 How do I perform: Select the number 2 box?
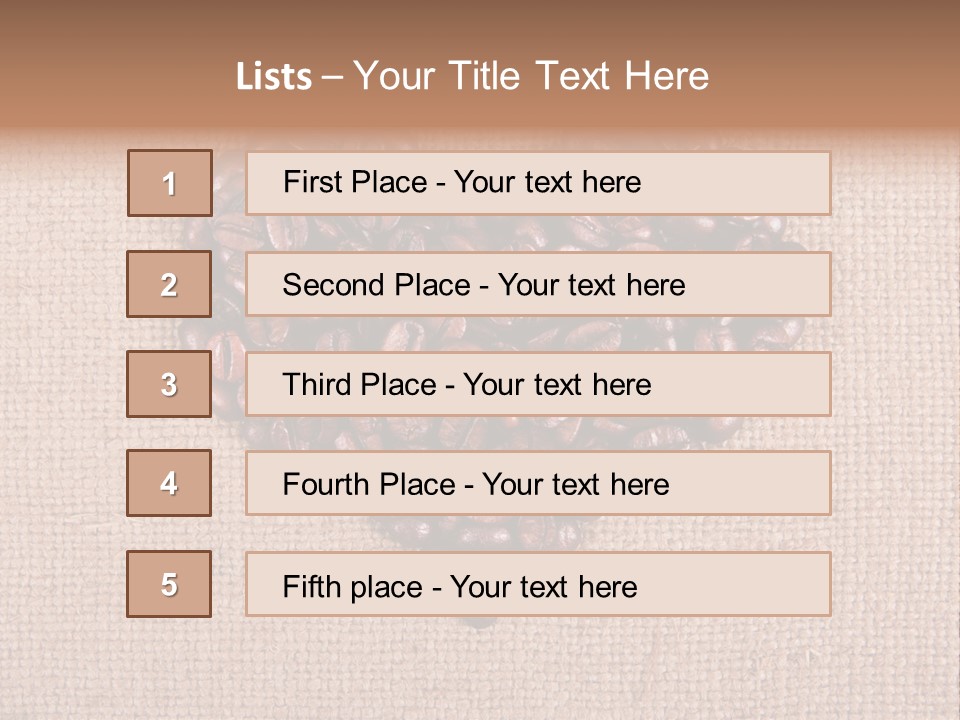tap(169, 284)
